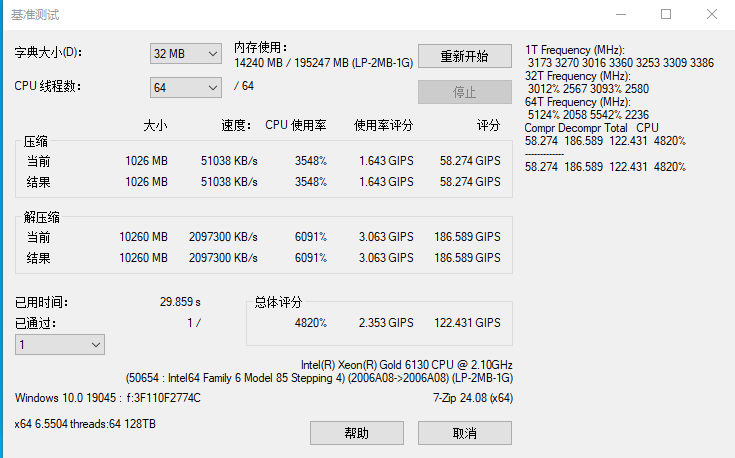Open the 字典大小 dropdown showing 32 MB
735x458 pixels.
[x=186, y=53]
